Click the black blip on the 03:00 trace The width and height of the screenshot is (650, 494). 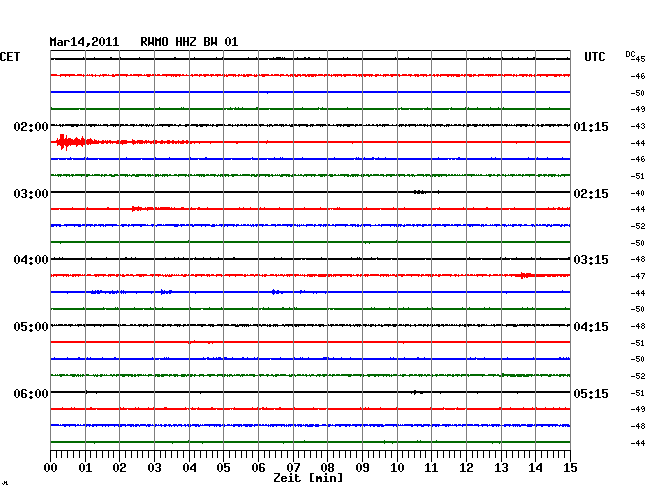[x=420, y=192]
